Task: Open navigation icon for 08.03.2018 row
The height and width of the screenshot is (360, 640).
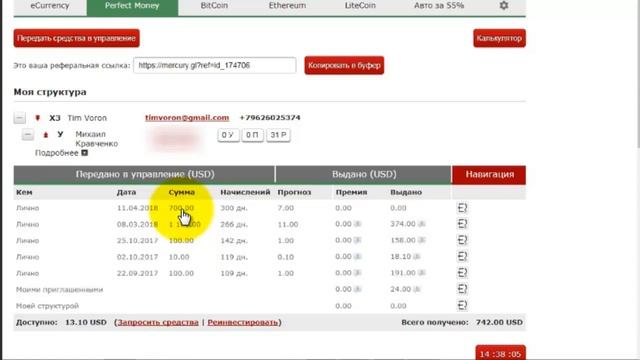Action: click(x=462, y=224)
